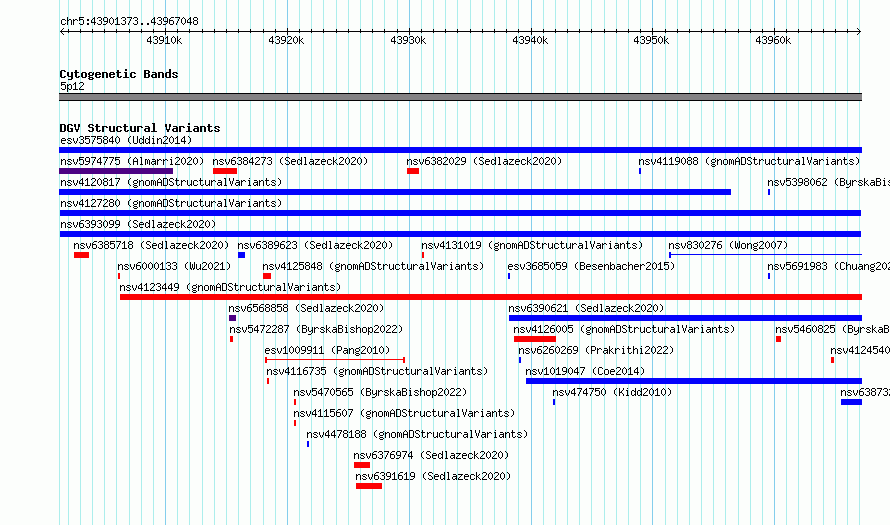Select nsv6382029 (Sedlazeck2020) label
This screenshot has height=525, width=890.
(484, 161)
